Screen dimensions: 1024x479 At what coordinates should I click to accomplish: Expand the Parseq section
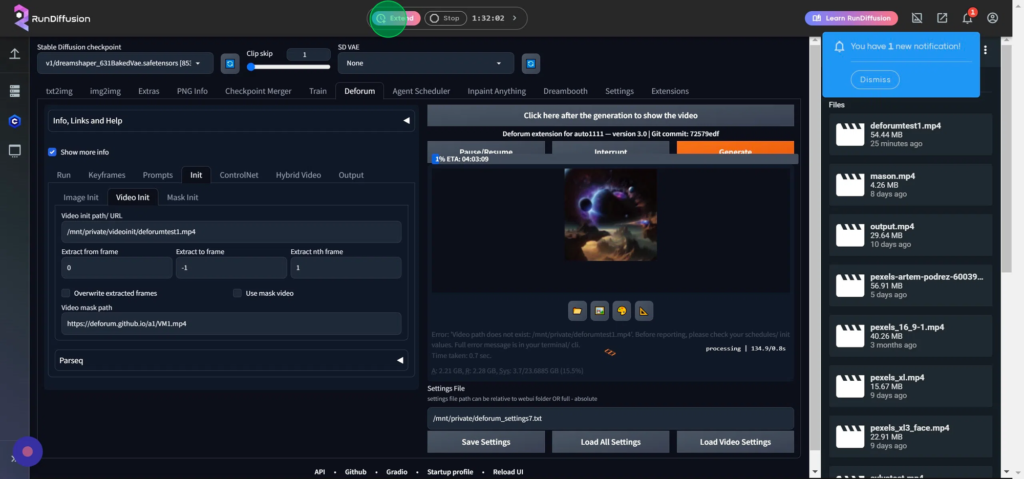click(231, 360)
